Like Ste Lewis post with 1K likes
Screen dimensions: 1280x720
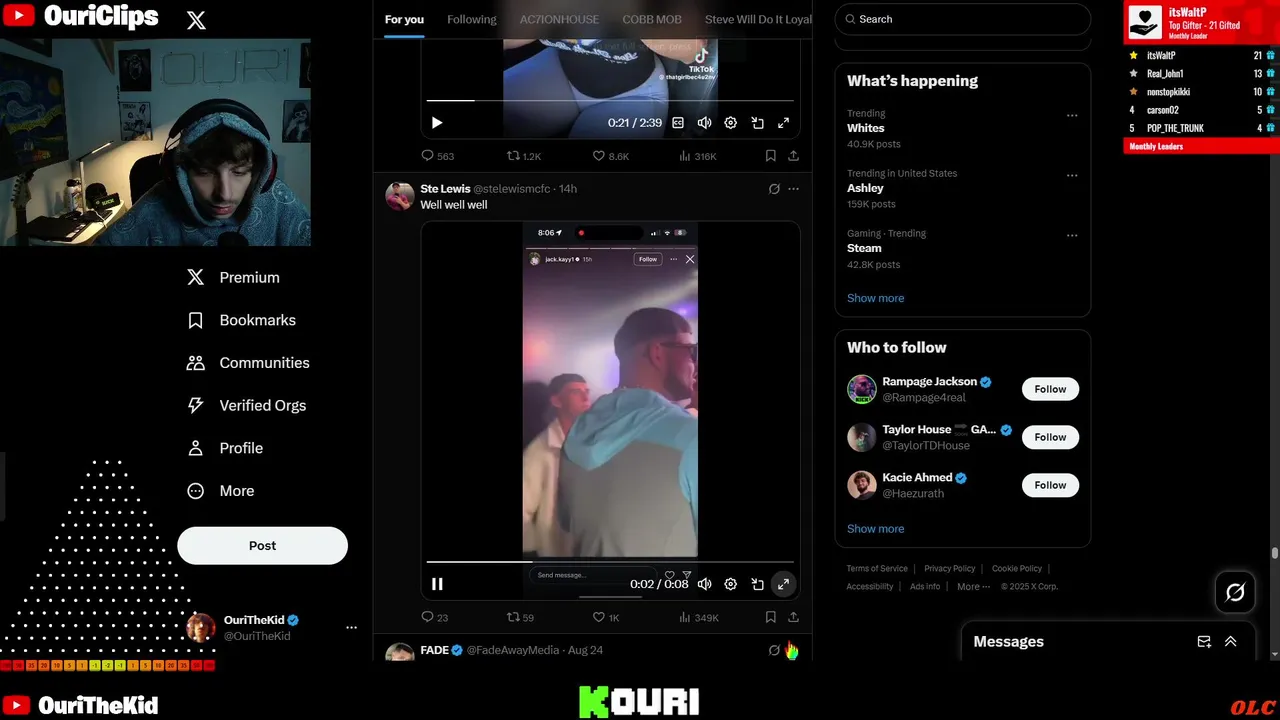click(606, 618)
